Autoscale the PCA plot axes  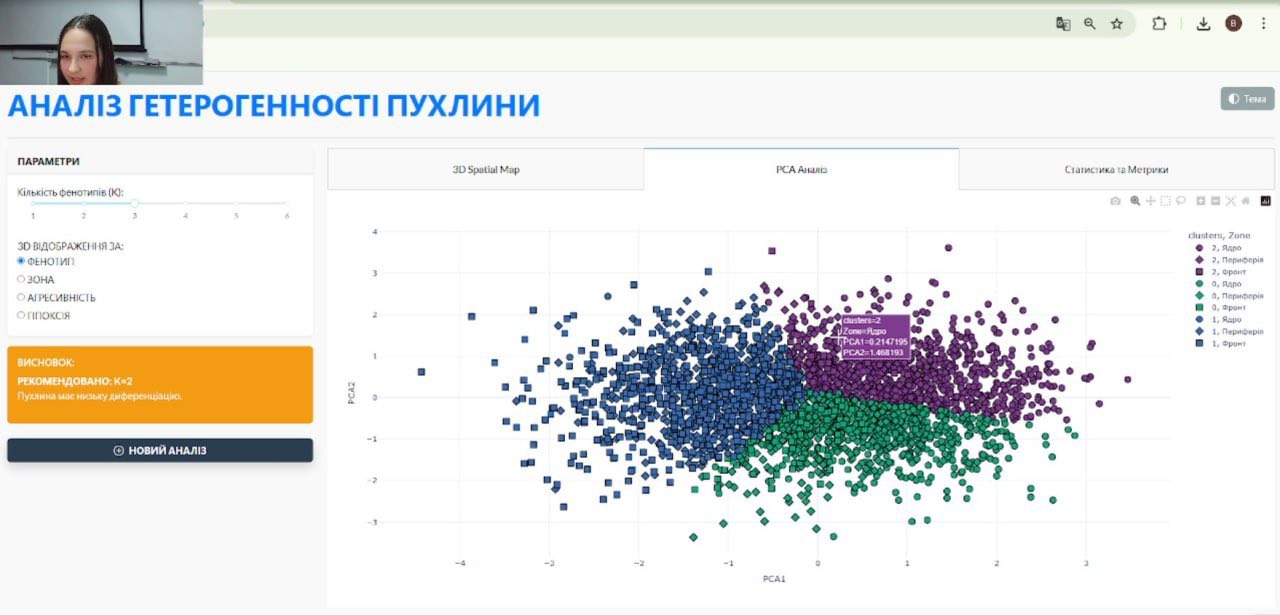1231,201
